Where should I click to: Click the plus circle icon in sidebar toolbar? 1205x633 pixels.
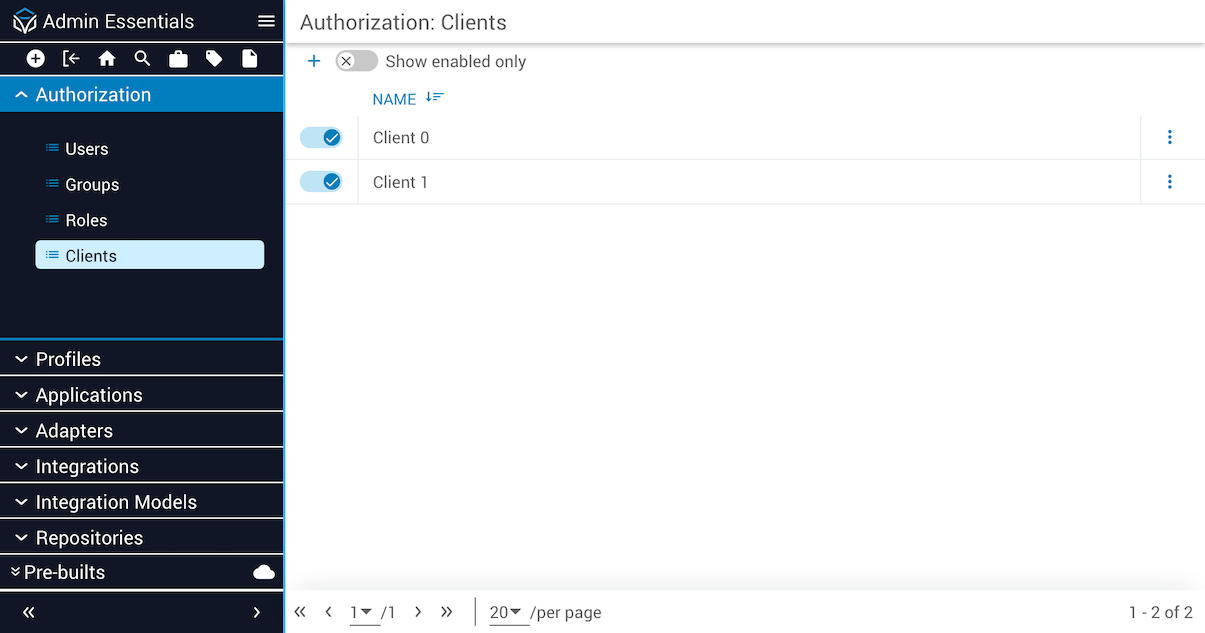click(36, 59)
